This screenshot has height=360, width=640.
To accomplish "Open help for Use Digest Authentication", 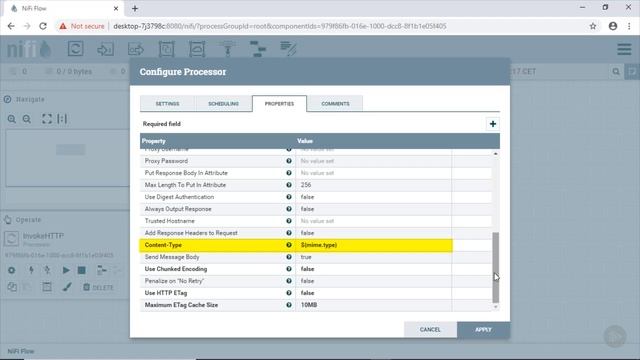I will (x=289, y=197).
